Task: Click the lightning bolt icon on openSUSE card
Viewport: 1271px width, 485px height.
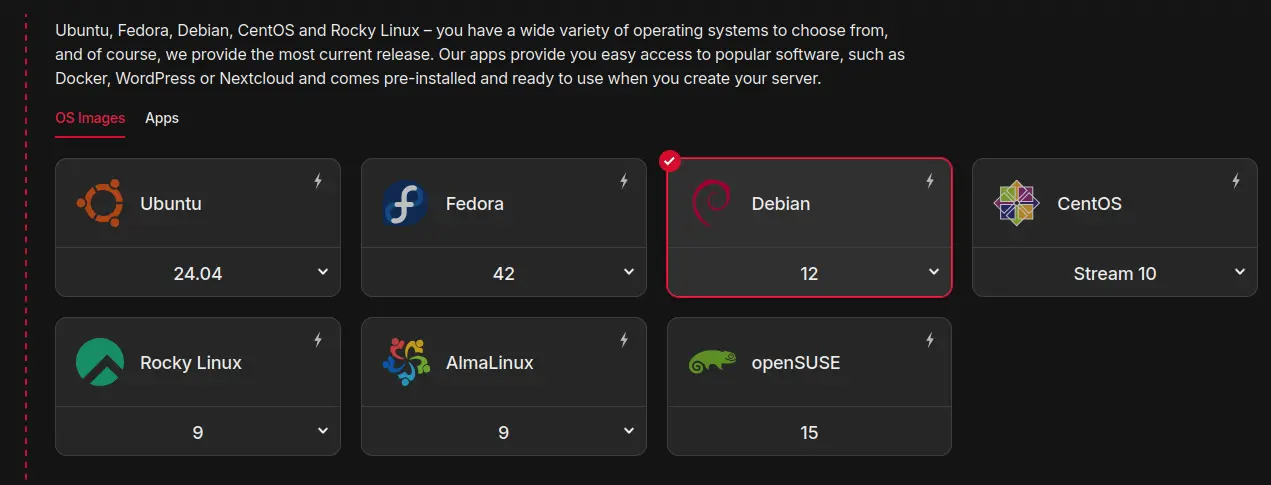Action: point(930,340)
